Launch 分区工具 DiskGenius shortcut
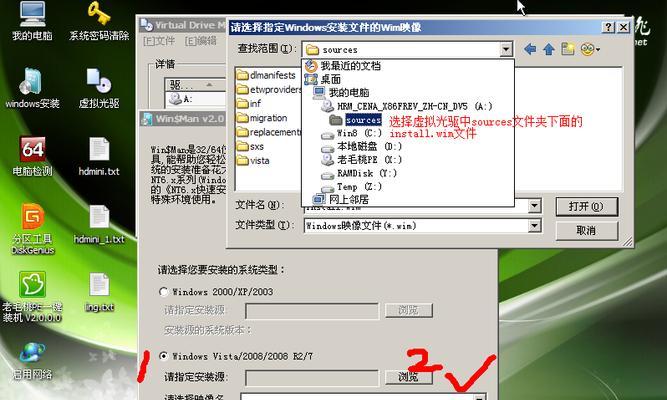This screenshot has height=400, width=667. click(x=32, y=229)
